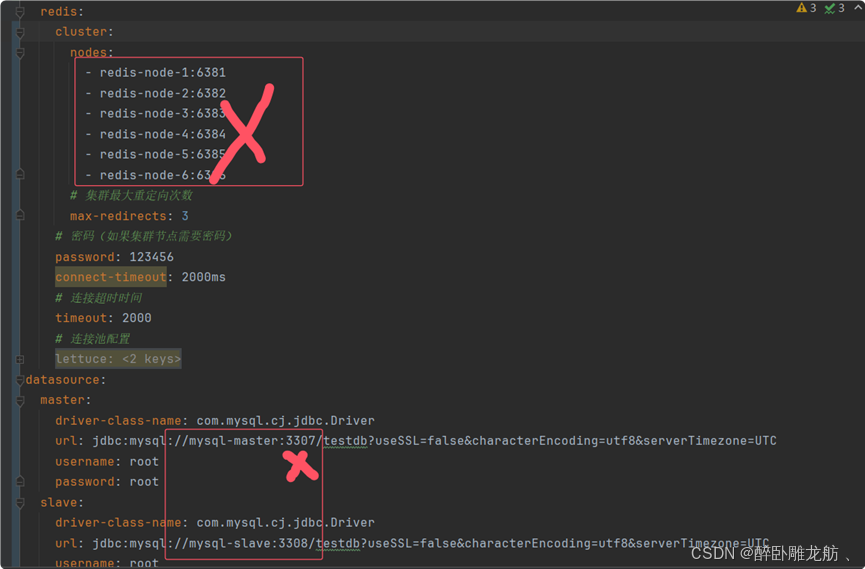Image resolution: width=865 pixels, height=569 pixels.
Task: Click the timeout value 2000
Action: 137,318
